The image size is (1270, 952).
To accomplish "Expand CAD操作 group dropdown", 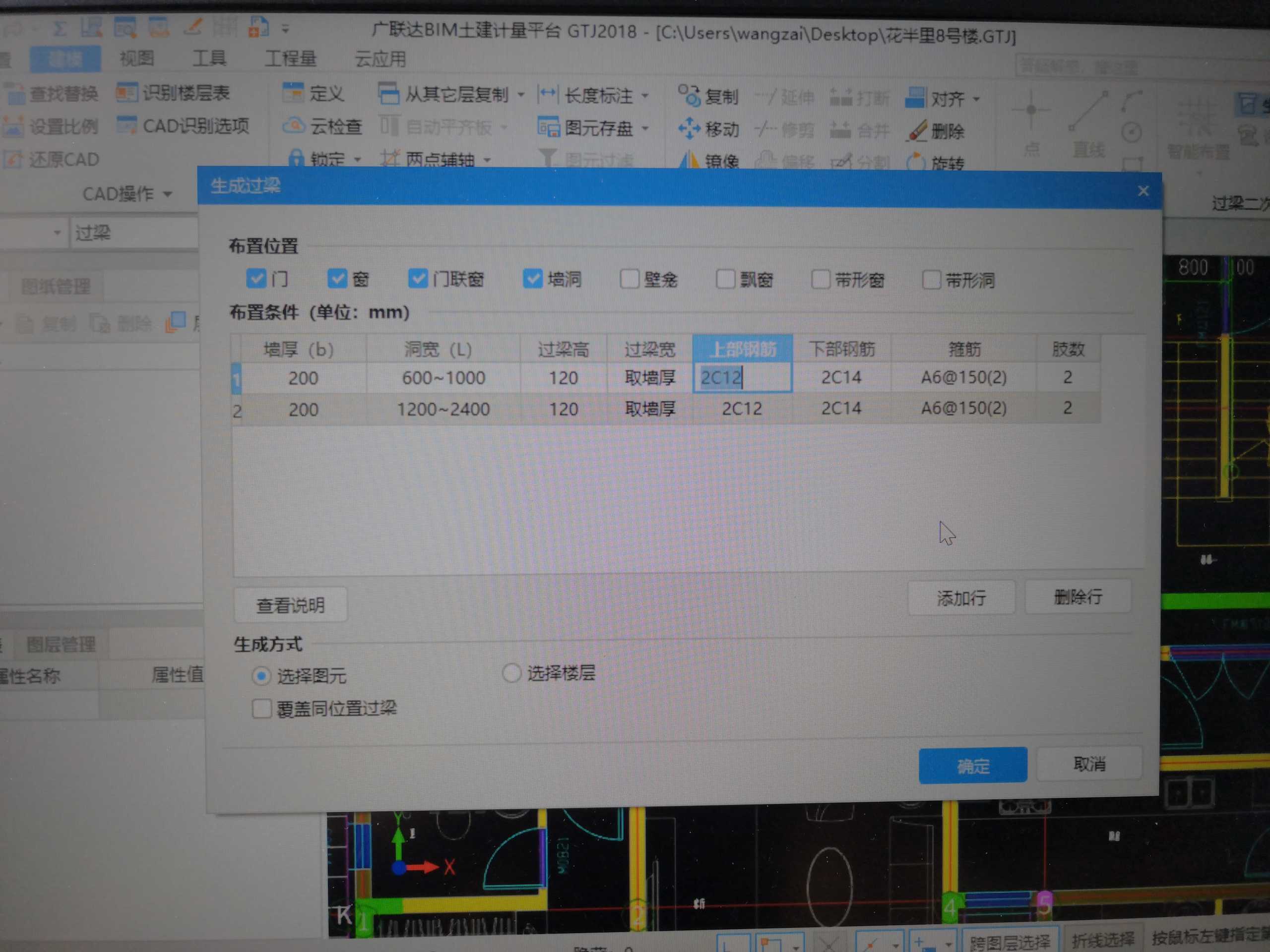I will tap(168, 194).
